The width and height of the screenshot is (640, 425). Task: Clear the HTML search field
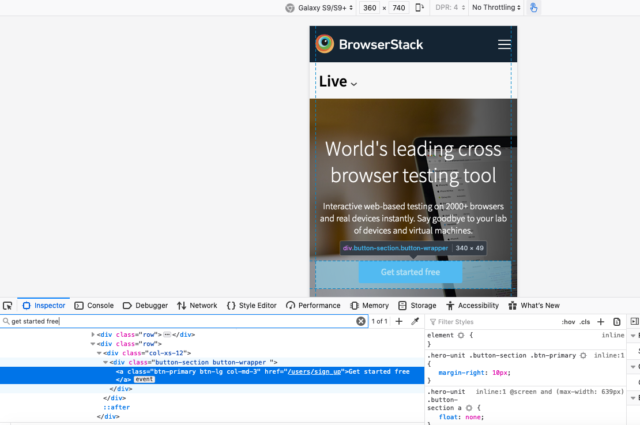pos(361,321)
